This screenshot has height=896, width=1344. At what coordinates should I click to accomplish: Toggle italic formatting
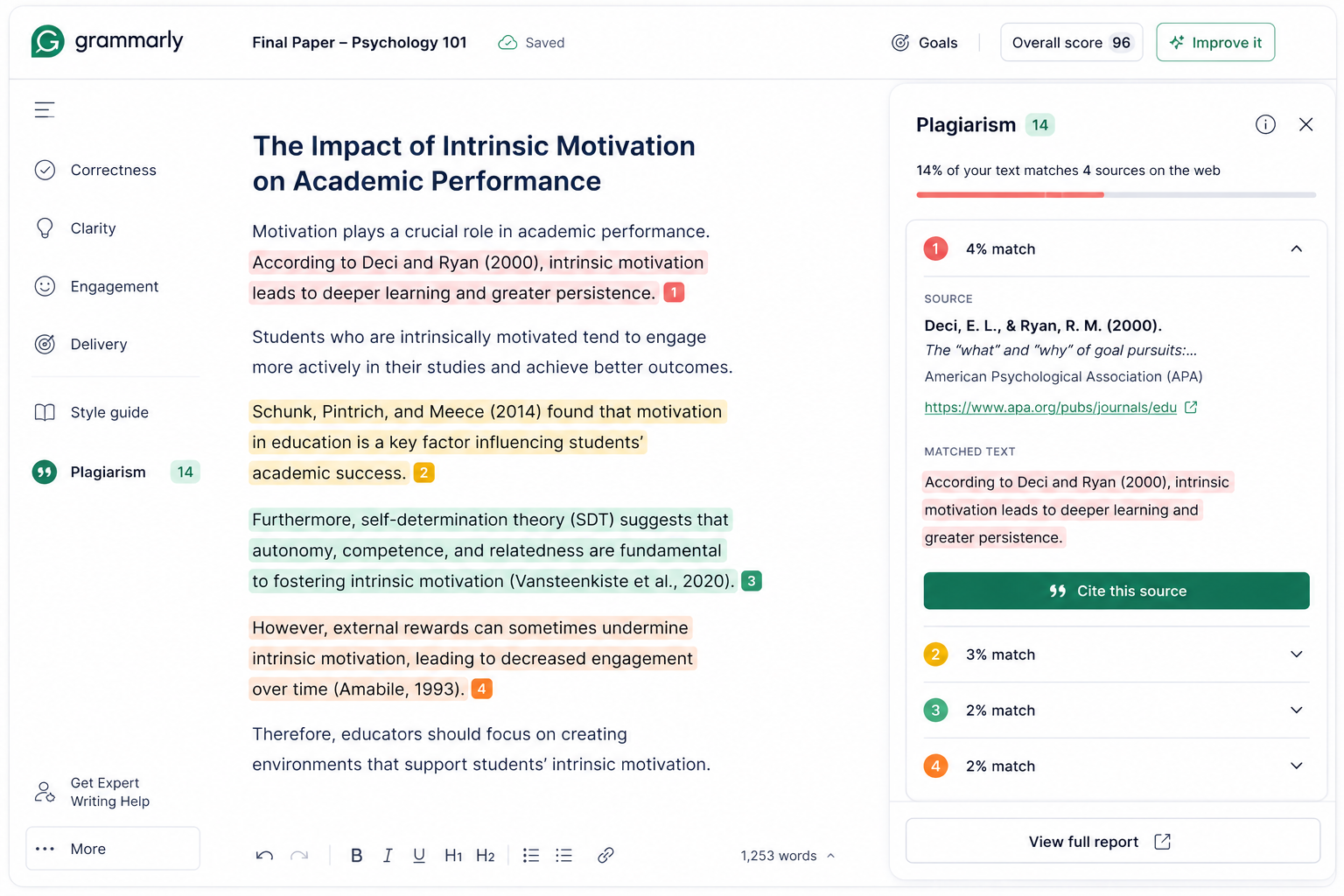click(388, 855)
